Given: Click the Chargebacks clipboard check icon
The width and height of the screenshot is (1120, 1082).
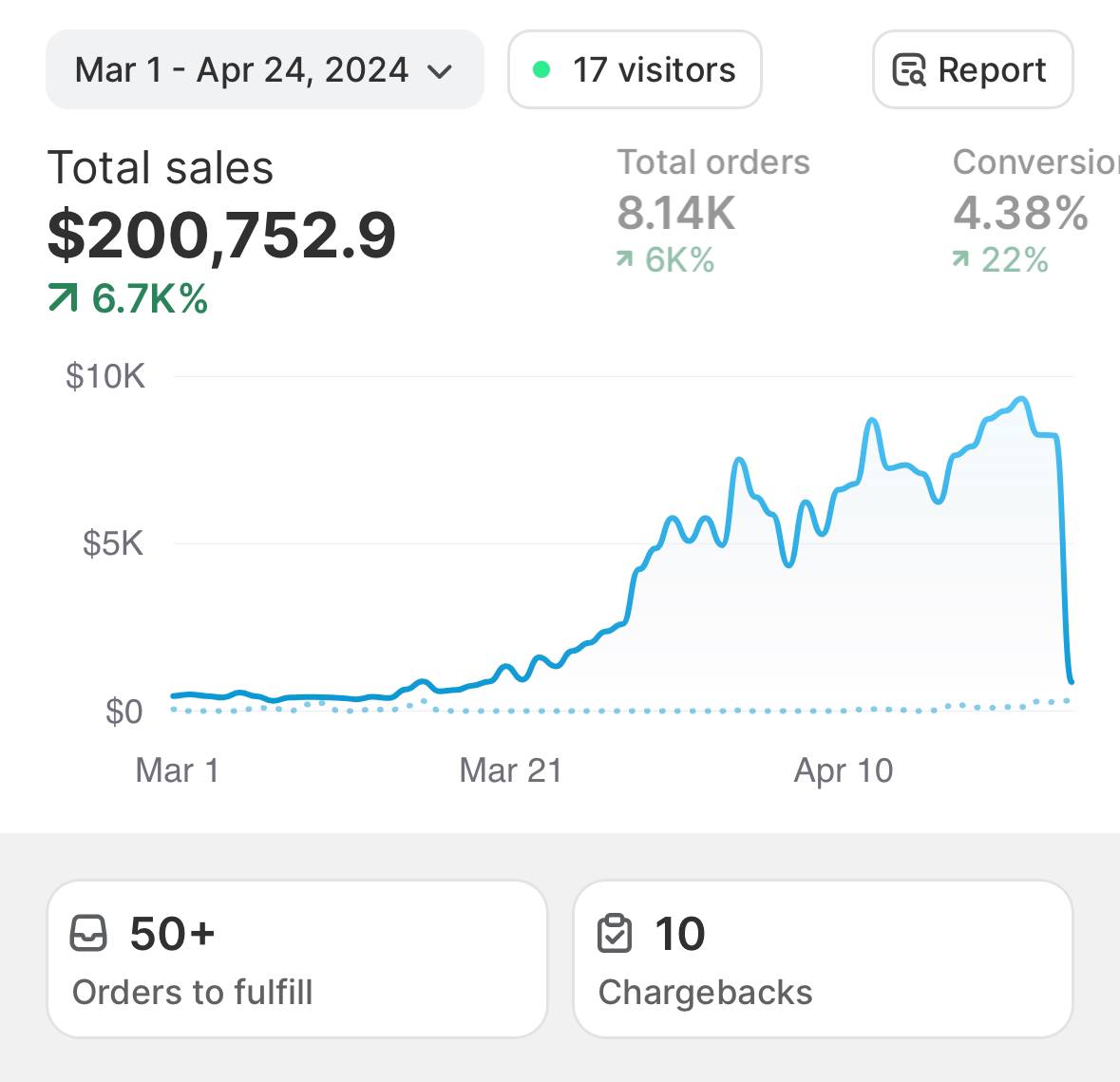Looking at the screenshot, I should [x=615, y=933].
